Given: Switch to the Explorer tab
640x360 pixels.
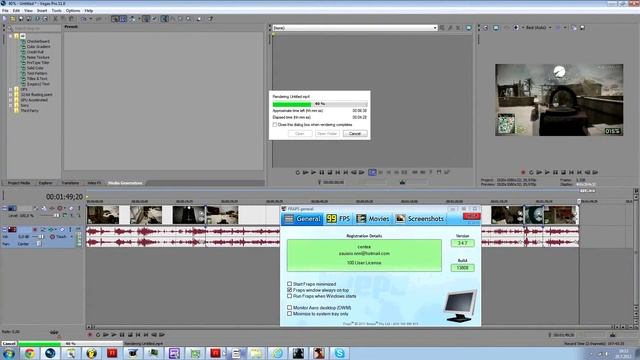Looking at the screenshot, I should 45,183.
